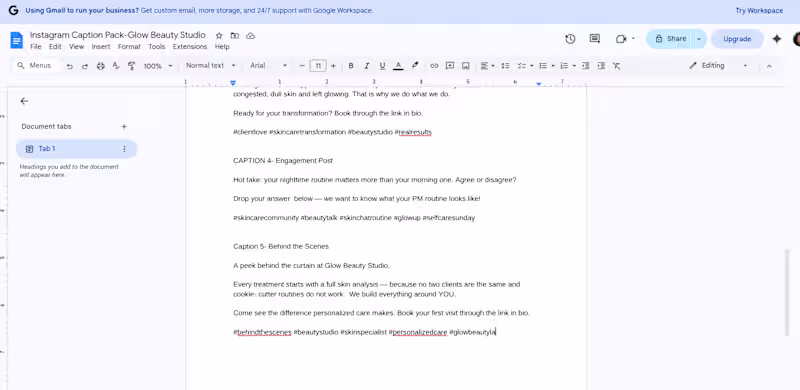Add a new document tab
This screenshot has height=390, width=800.
pos(124,127)
